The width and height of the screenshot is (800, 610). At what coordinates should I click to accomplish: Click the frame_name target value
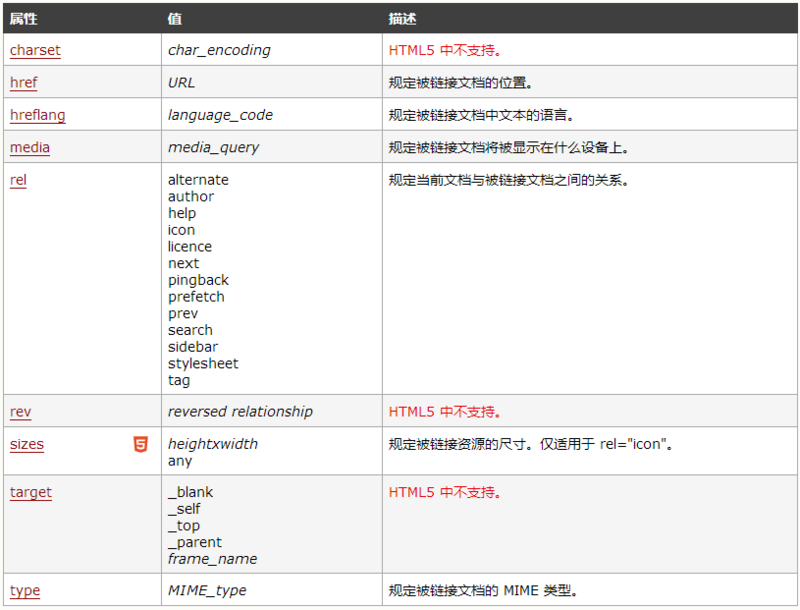point(212,559)
